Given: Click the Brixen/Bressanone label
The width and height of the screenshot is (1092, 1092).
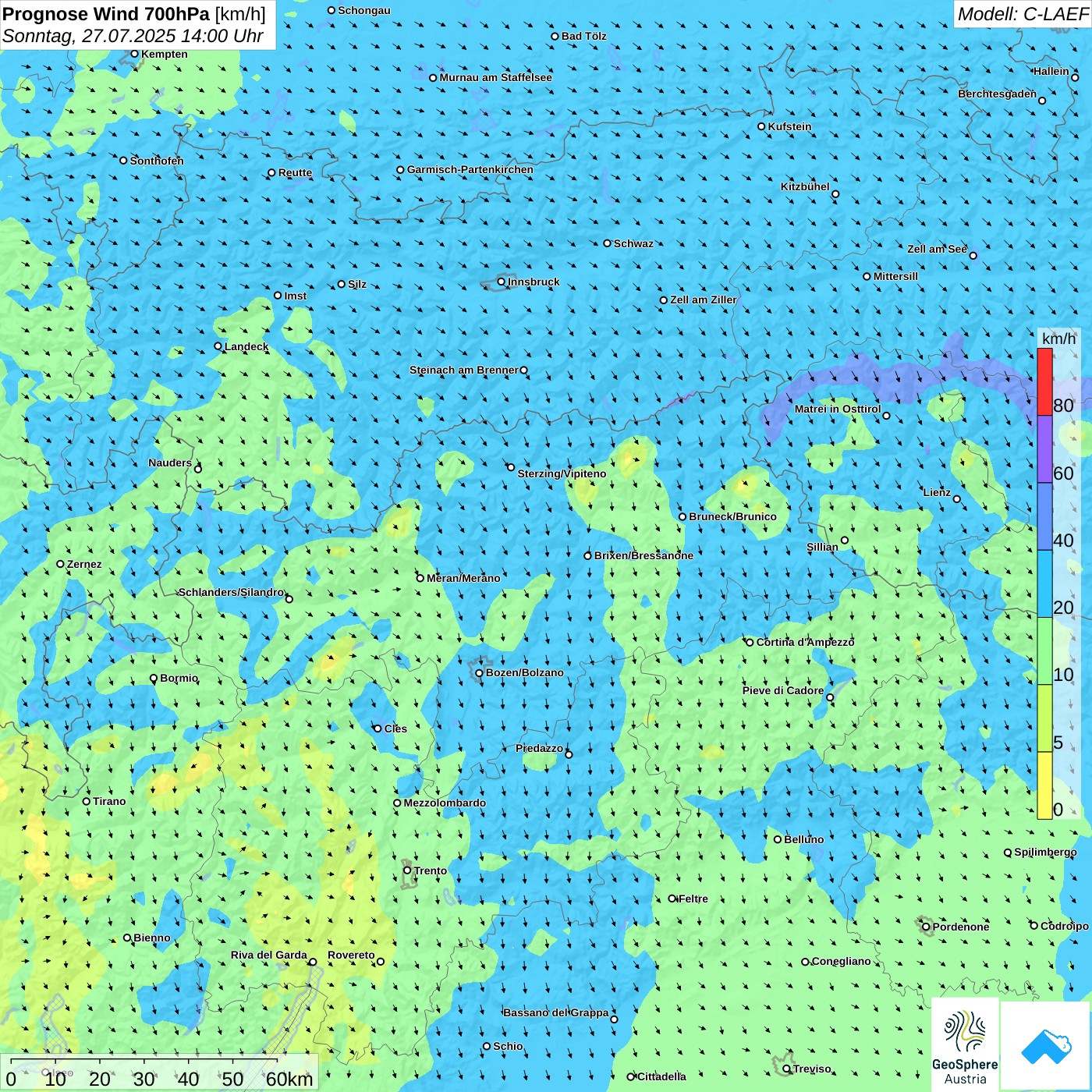Looking at the screenshot, I should pyautogui.click(x=643, y=555).
